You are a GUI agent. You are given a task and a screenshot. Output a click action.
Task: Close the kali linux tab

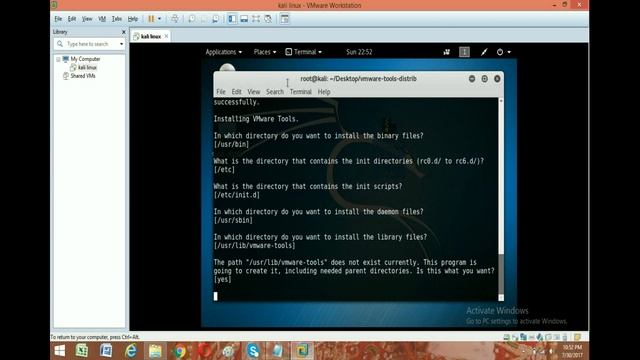point(166,36)
